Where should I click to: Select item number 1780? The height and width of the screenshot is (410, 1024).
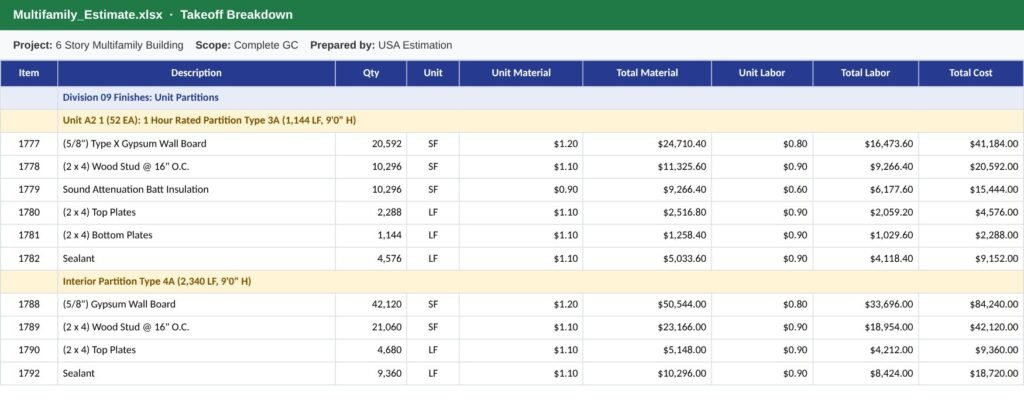point(29,212)
